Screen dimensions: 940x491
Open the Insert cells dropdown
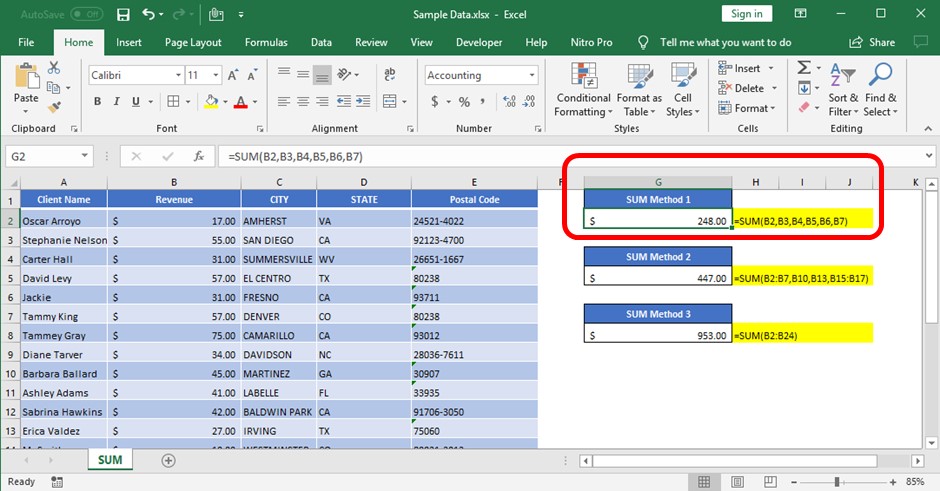click(x=771, y=68)
